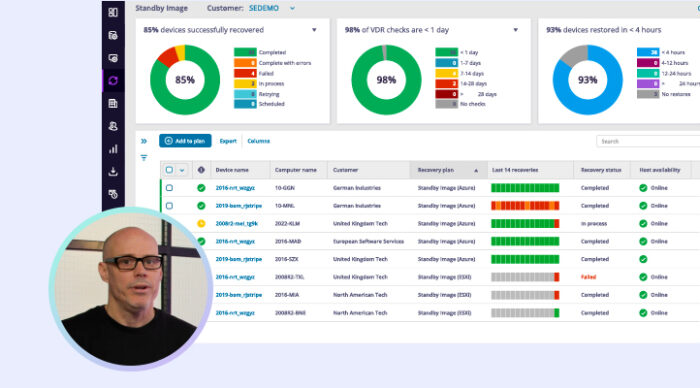Open the filter icon above the table
Image resolution: width=700 pixels, height=388 pixels.
[144, 158]
